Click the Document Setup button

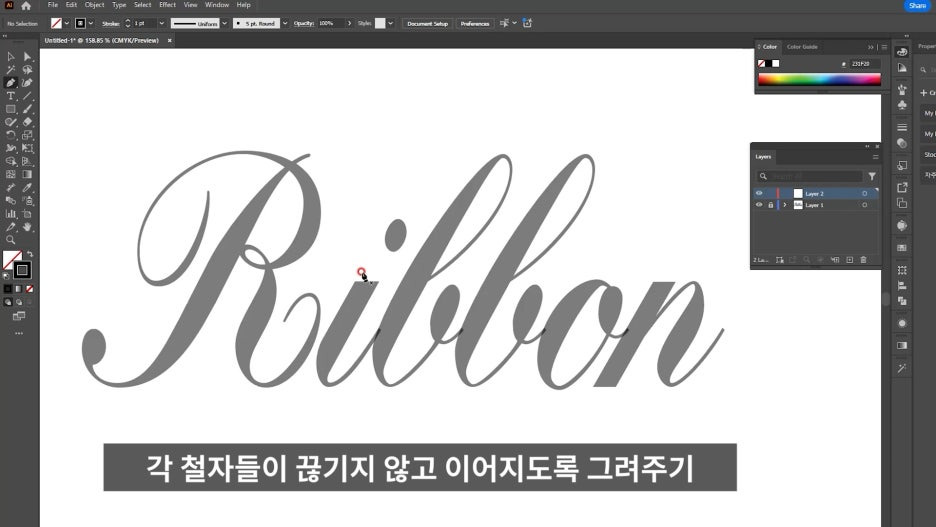[x=427, y=23]
